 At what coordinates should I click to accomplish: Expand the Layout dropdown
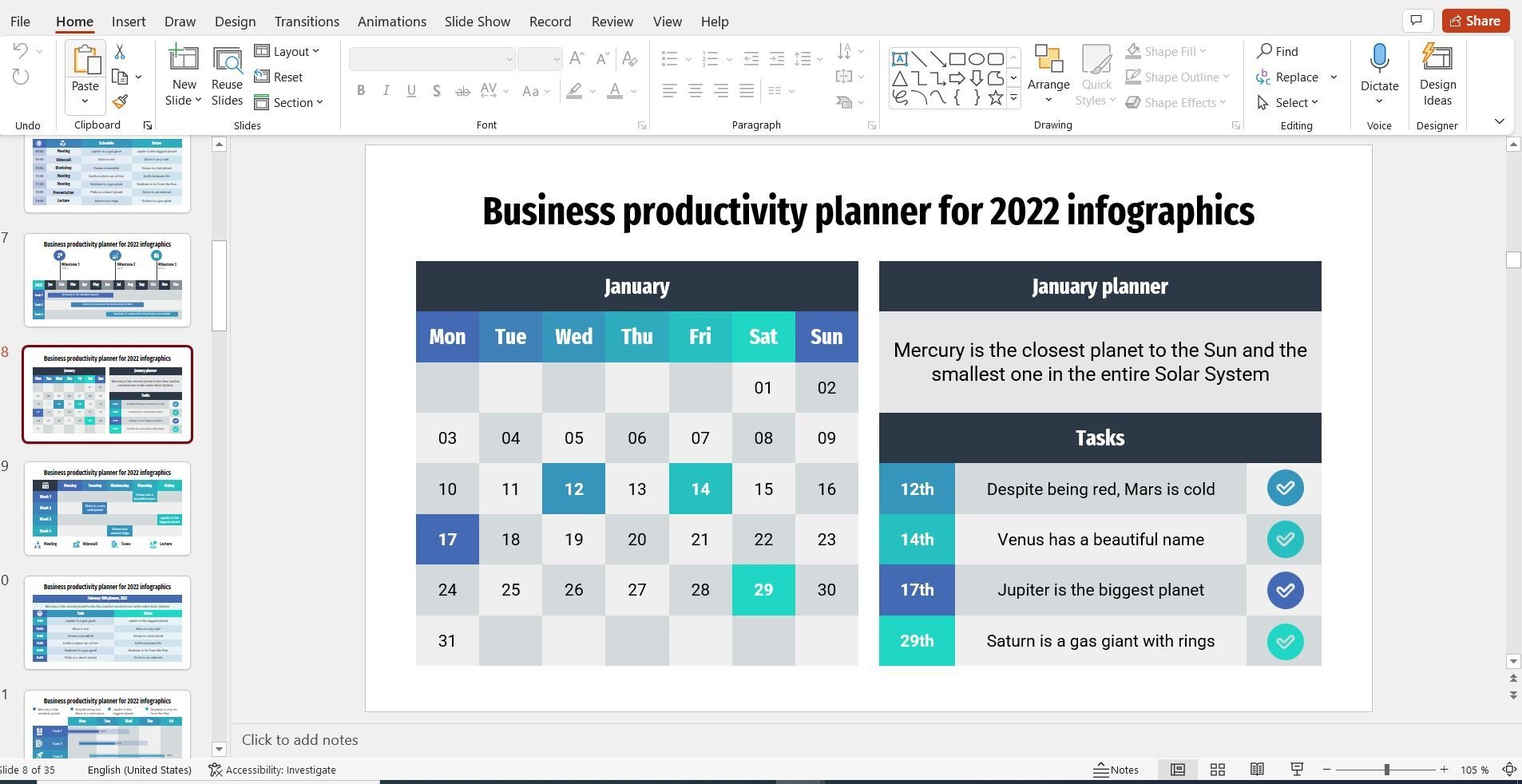click(x=287, y=51)
